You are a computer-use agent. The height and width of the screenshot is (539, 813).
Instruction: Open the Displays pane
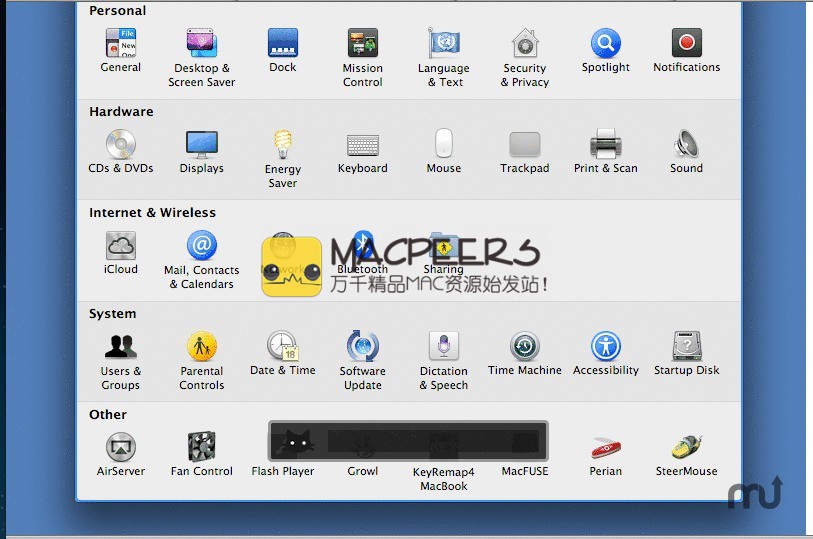pyautogui.click(x=202, y=145)
